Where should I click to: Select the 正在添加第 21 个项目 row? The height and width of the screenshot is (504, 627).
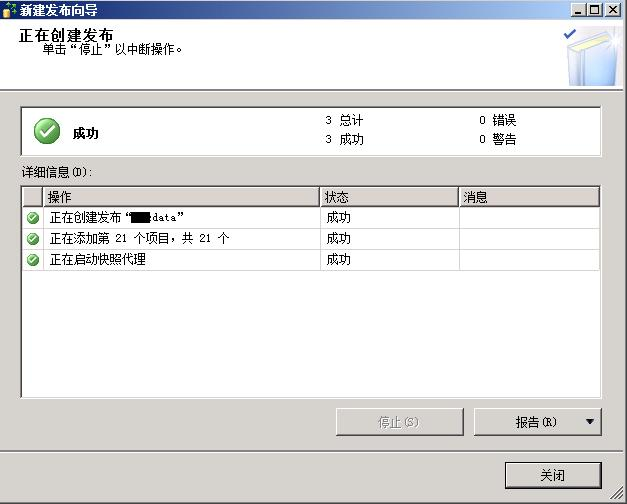(311, 239)
